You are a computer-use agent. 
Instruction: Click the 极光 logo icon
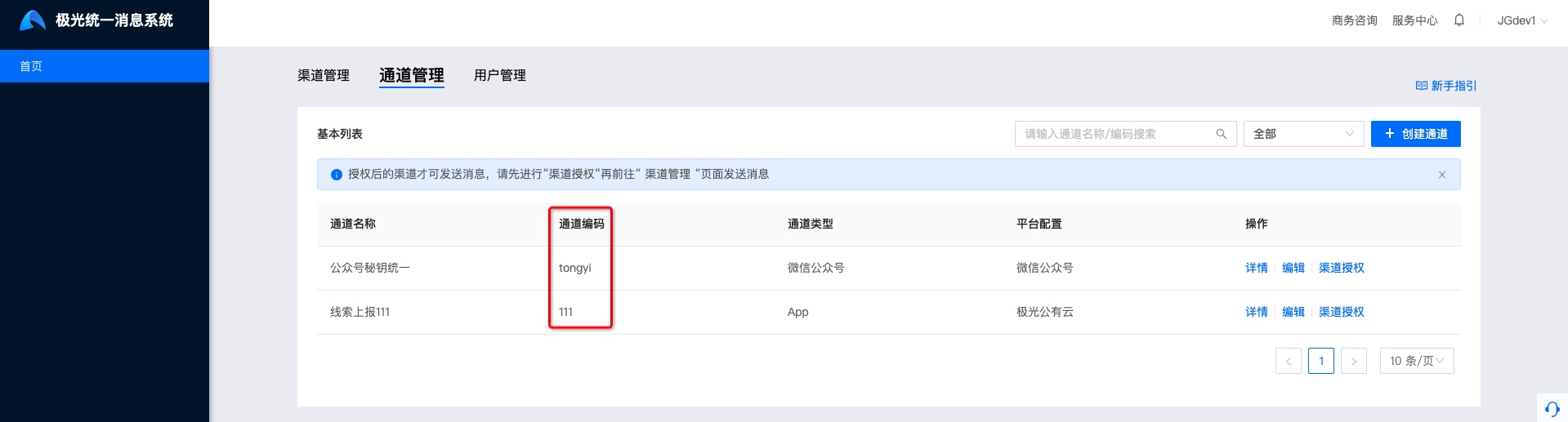point(32,20)
